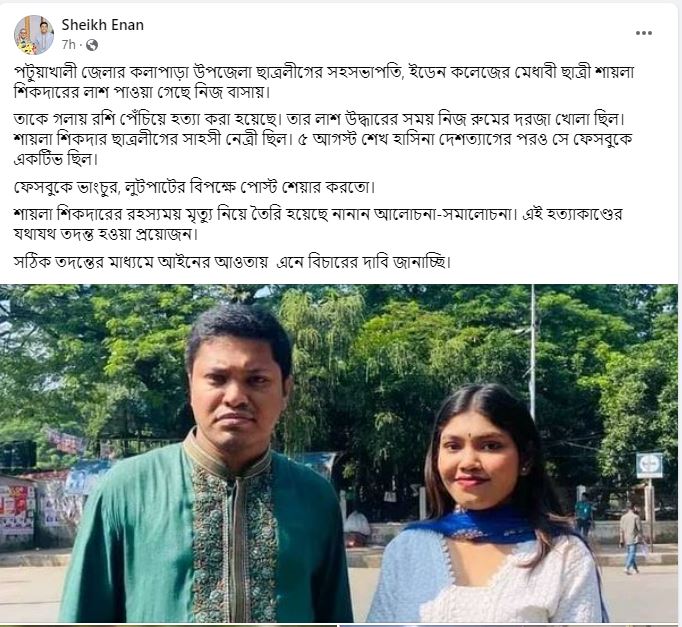This screenshot has height=627, width=682.
Task: Open the three-dot post options menu
Action: 643,33
